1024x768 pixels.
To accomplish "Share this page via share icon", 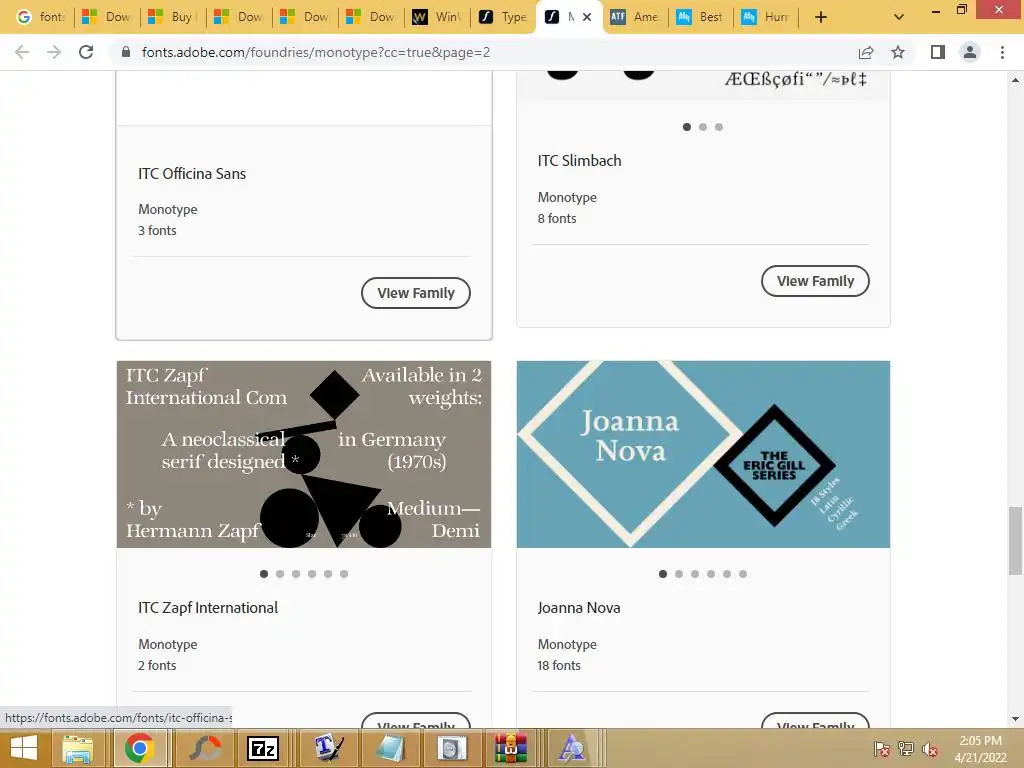I will (x=866, y=52).
